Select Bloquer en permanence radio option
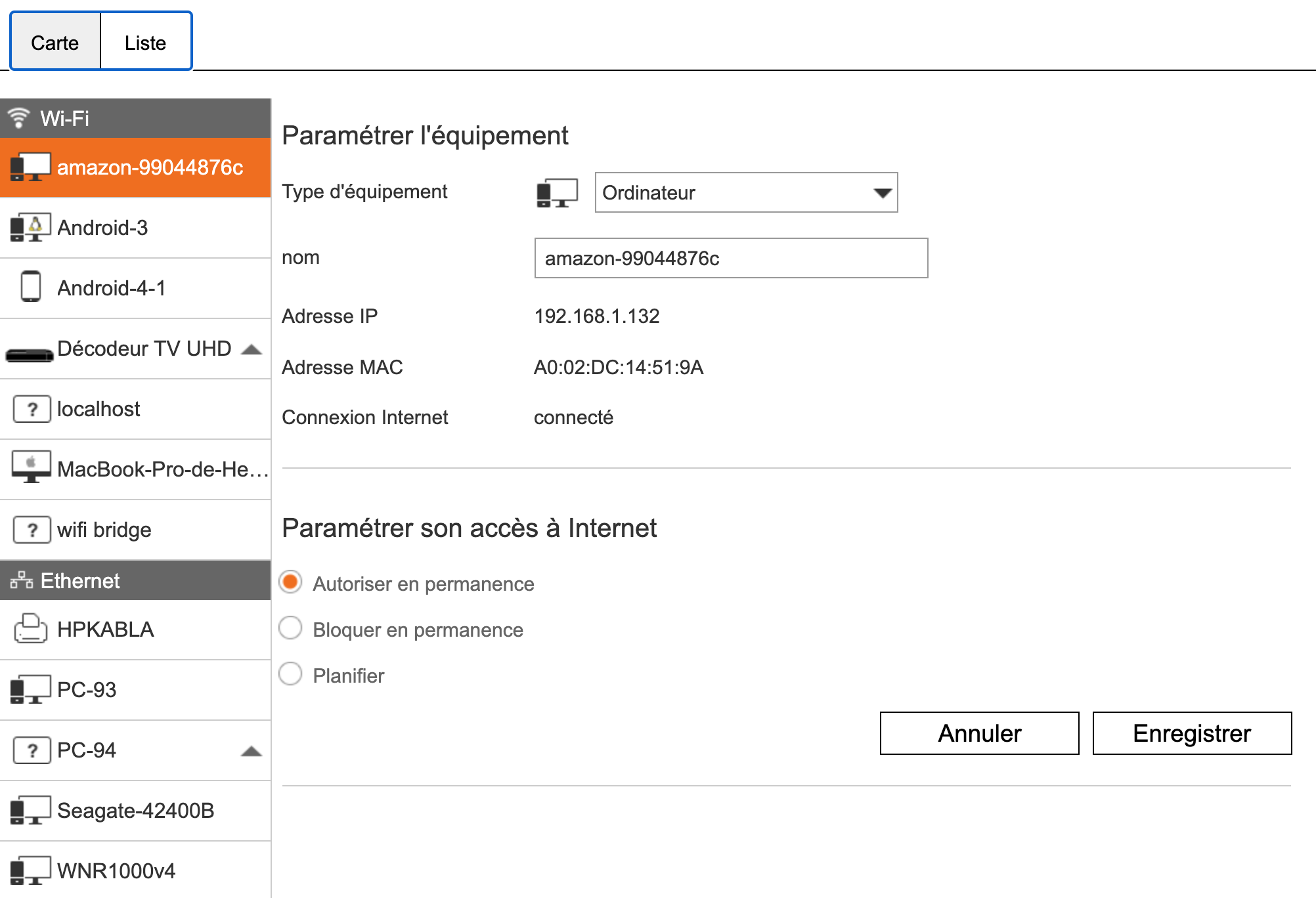This screenshot has width=1316, height=898. [290, 628]
